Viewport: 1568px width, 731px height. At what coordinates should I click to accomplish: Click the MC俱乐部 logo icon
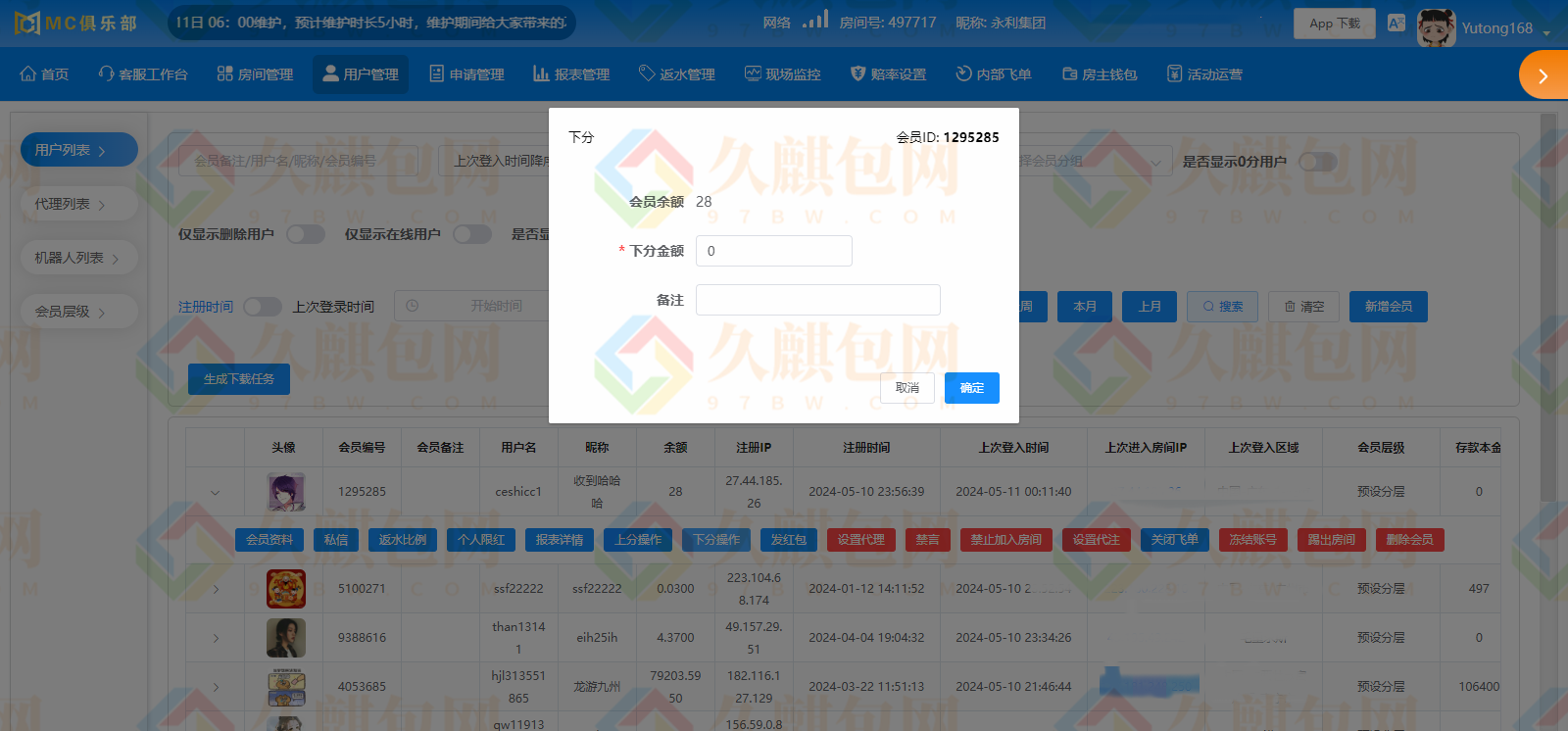(x=27, y=23)
